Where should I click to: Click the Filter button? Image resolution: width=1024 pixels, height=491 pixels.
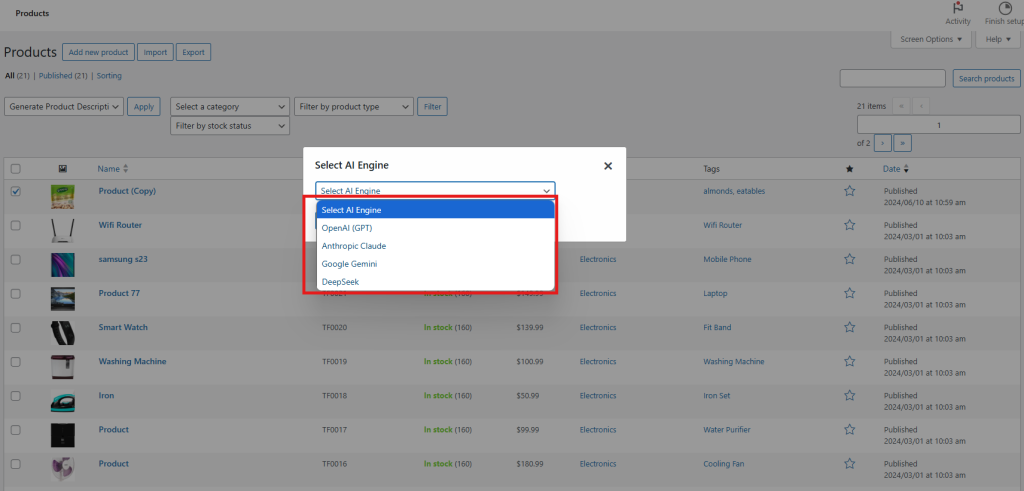point(432,106)
